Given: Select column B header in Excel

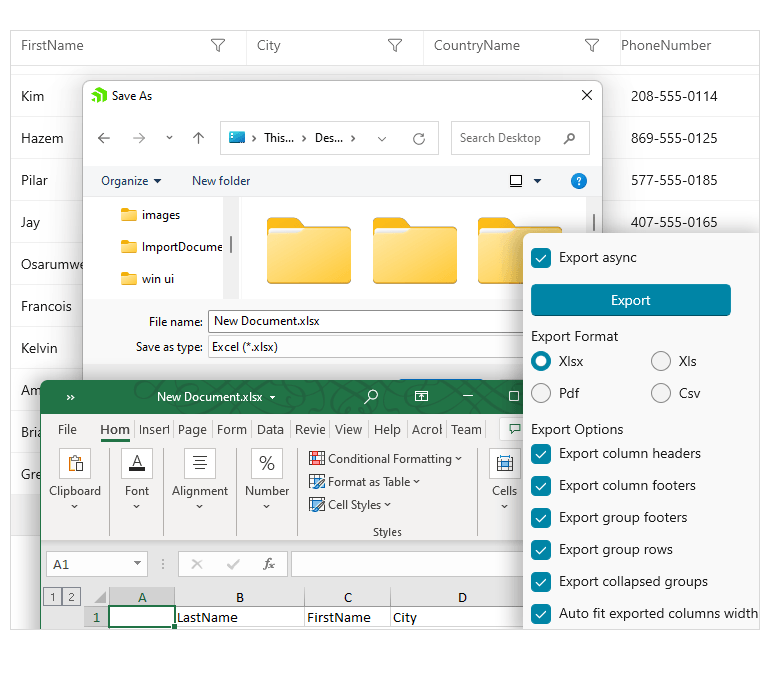Looking at the screenshot, I should point(240,597).
